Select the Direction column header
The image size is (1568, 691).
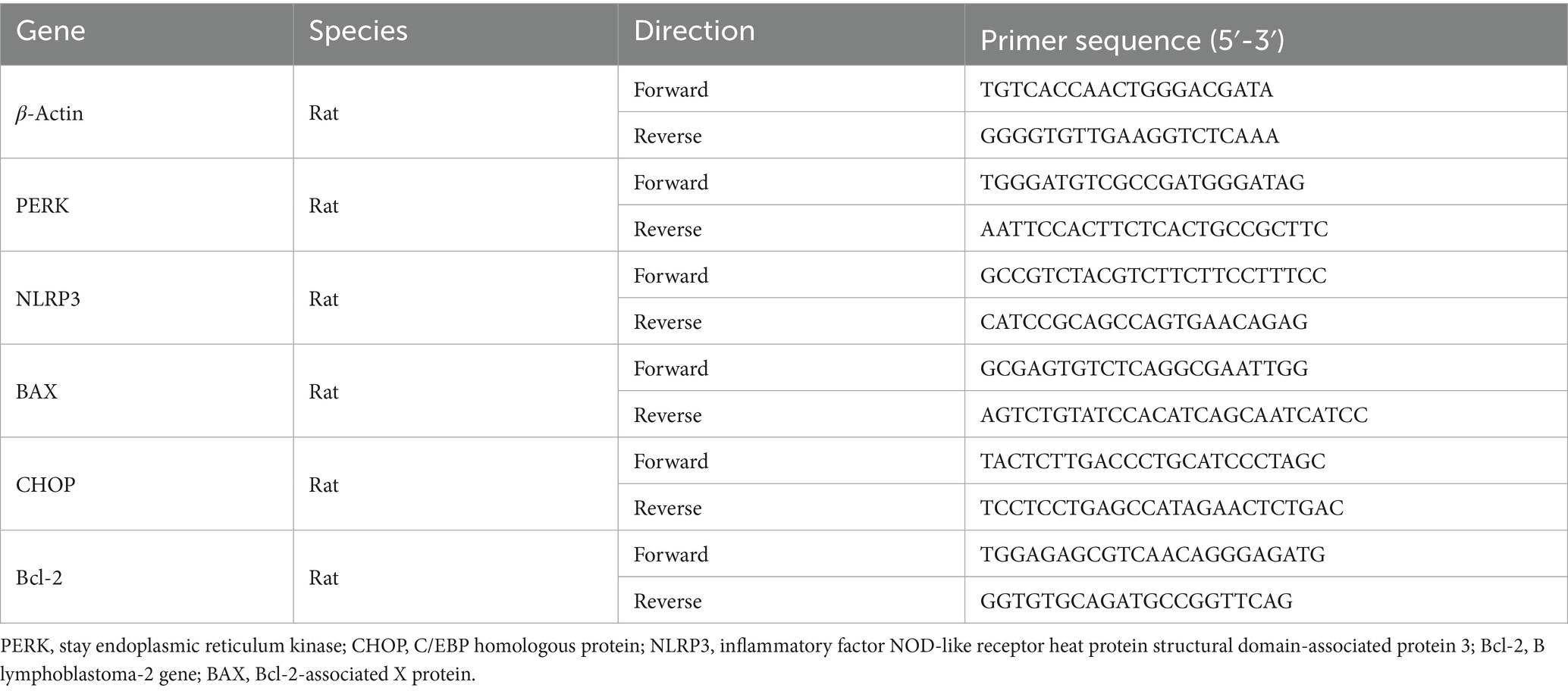(x=694, y=31)
